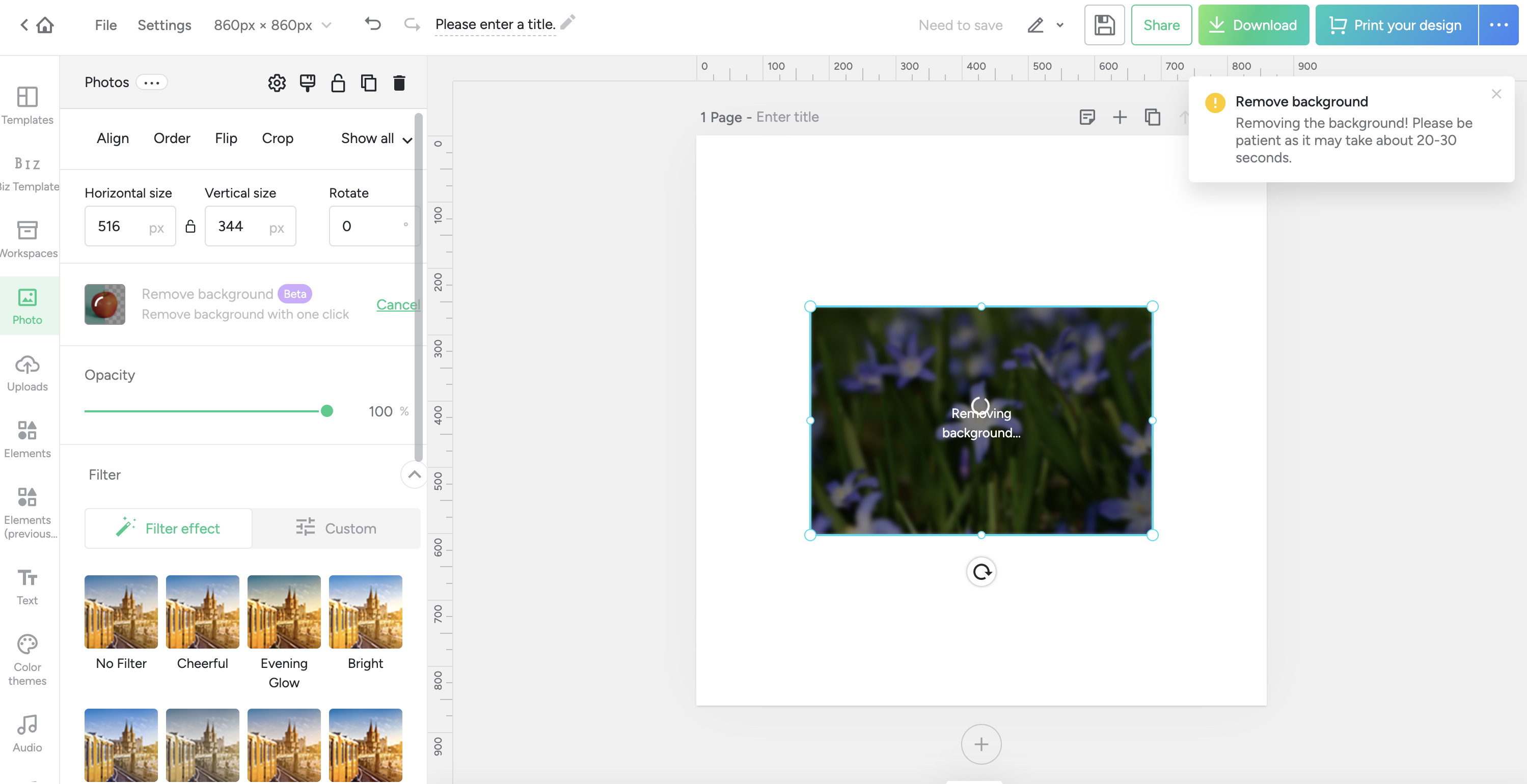Click the Horizontal size input field

(x=130, y=227)
